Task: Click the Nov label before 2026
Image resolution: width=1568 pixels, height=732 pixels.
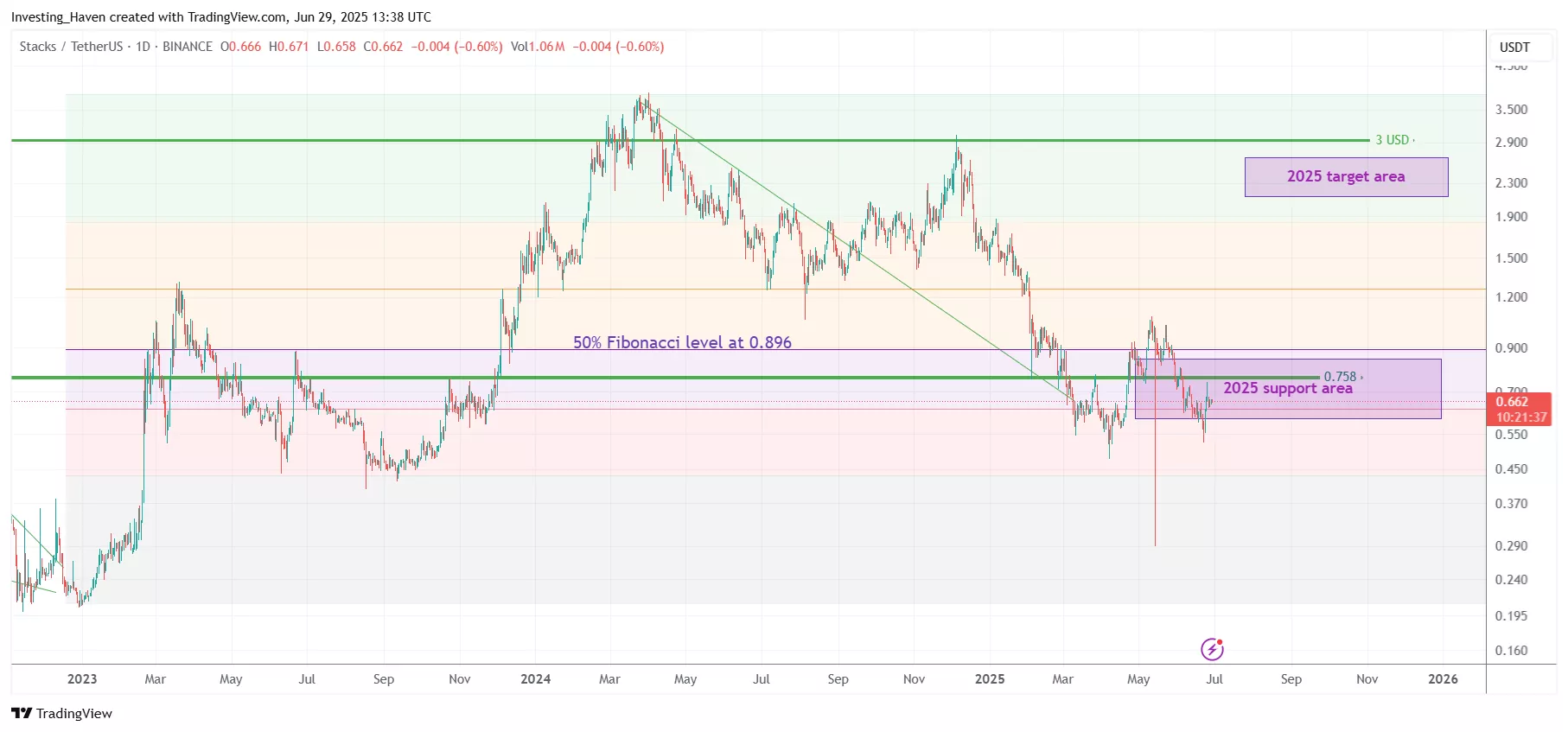Action: point(1367,679)
